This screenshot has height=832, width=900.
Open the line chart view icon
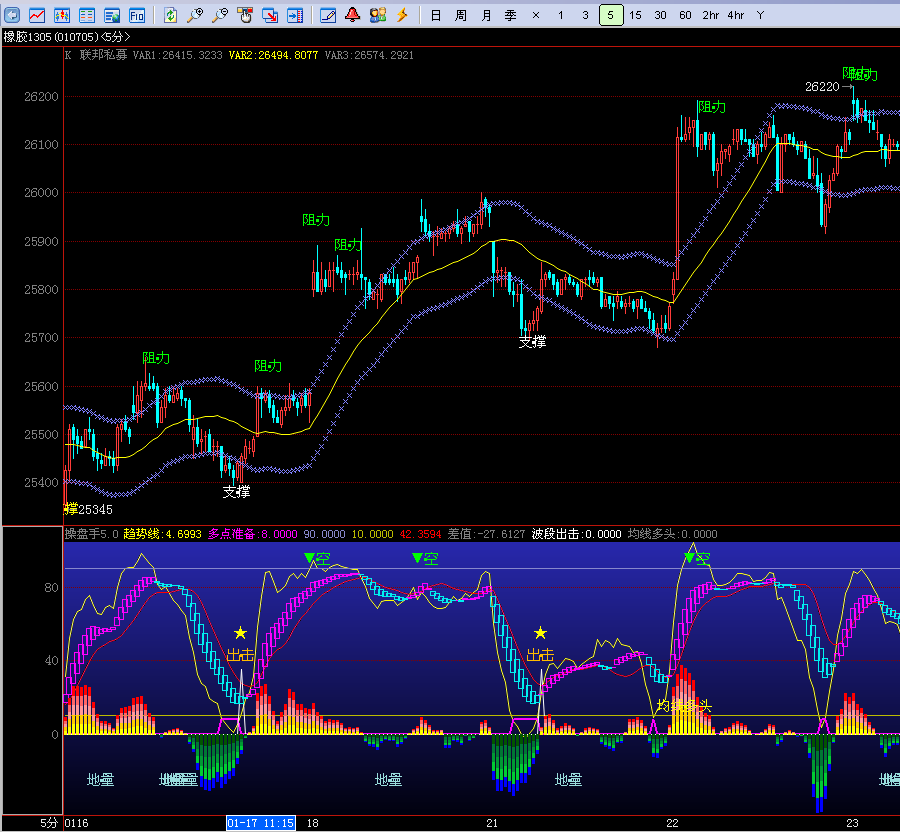click(37, 15)
